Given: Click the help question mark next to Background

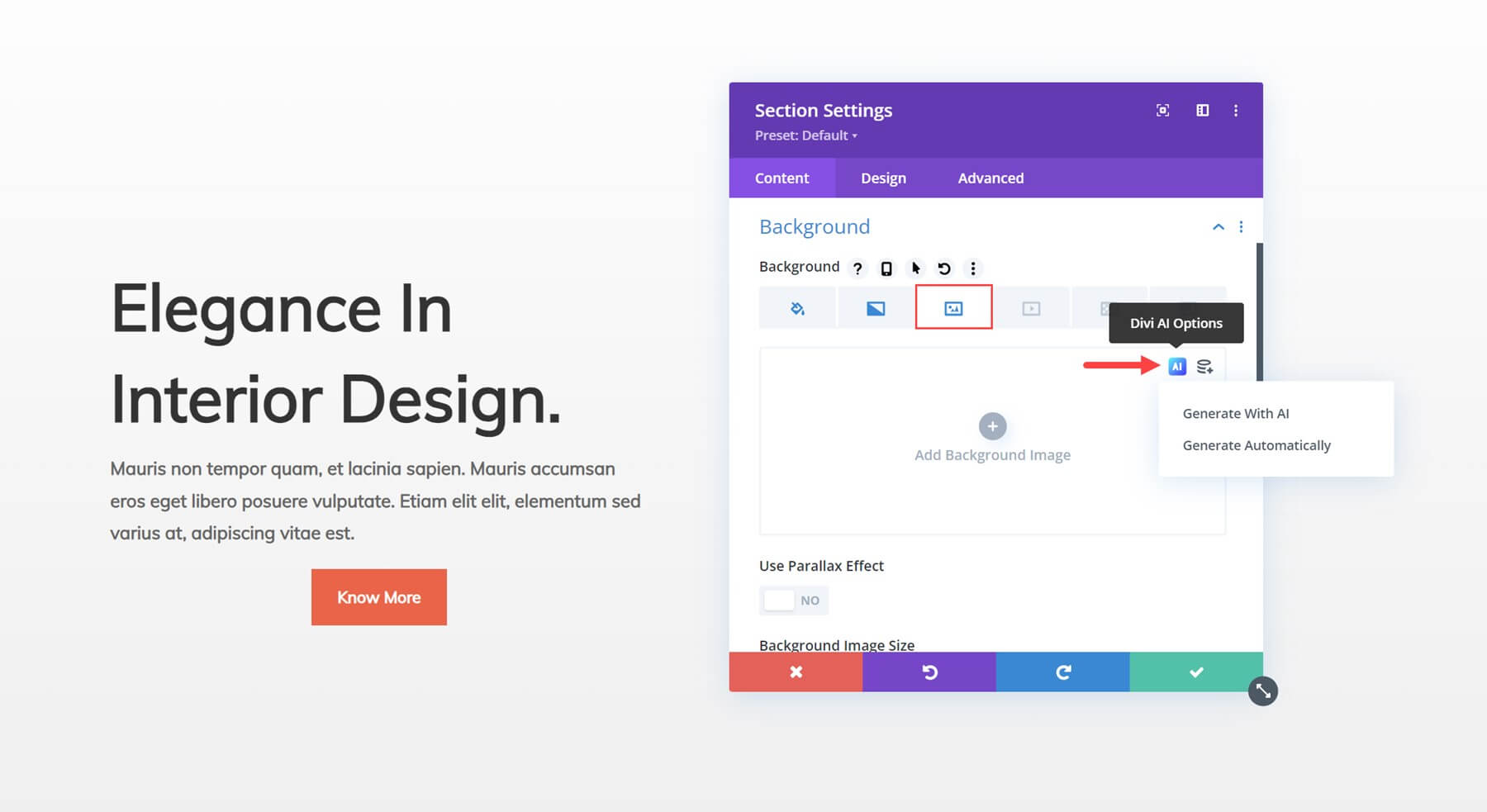Looking at the screenshot, I should [x=858, y=268].
